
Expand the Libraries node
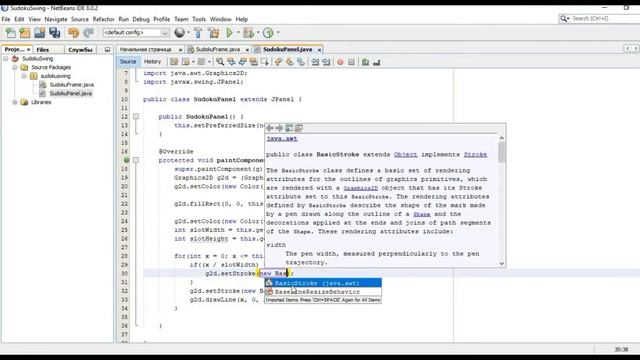[x=15, y=102]
